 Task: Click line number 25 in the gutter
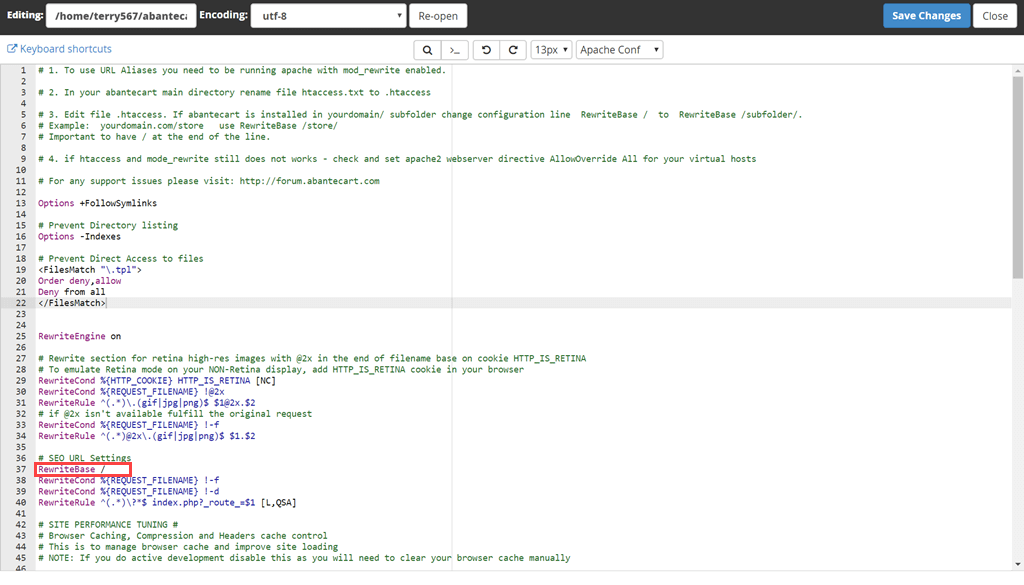click(21, 336)
